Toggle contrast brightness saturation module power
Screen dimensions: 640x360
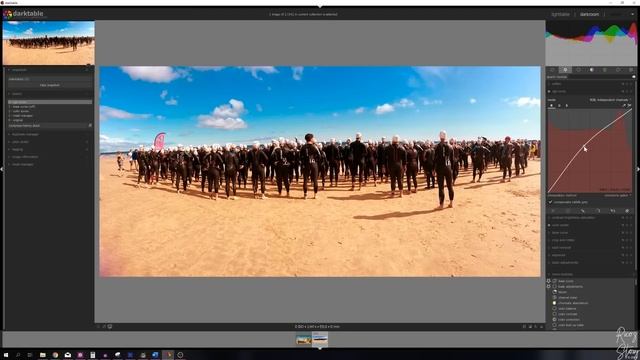click(x=549, y=218)
